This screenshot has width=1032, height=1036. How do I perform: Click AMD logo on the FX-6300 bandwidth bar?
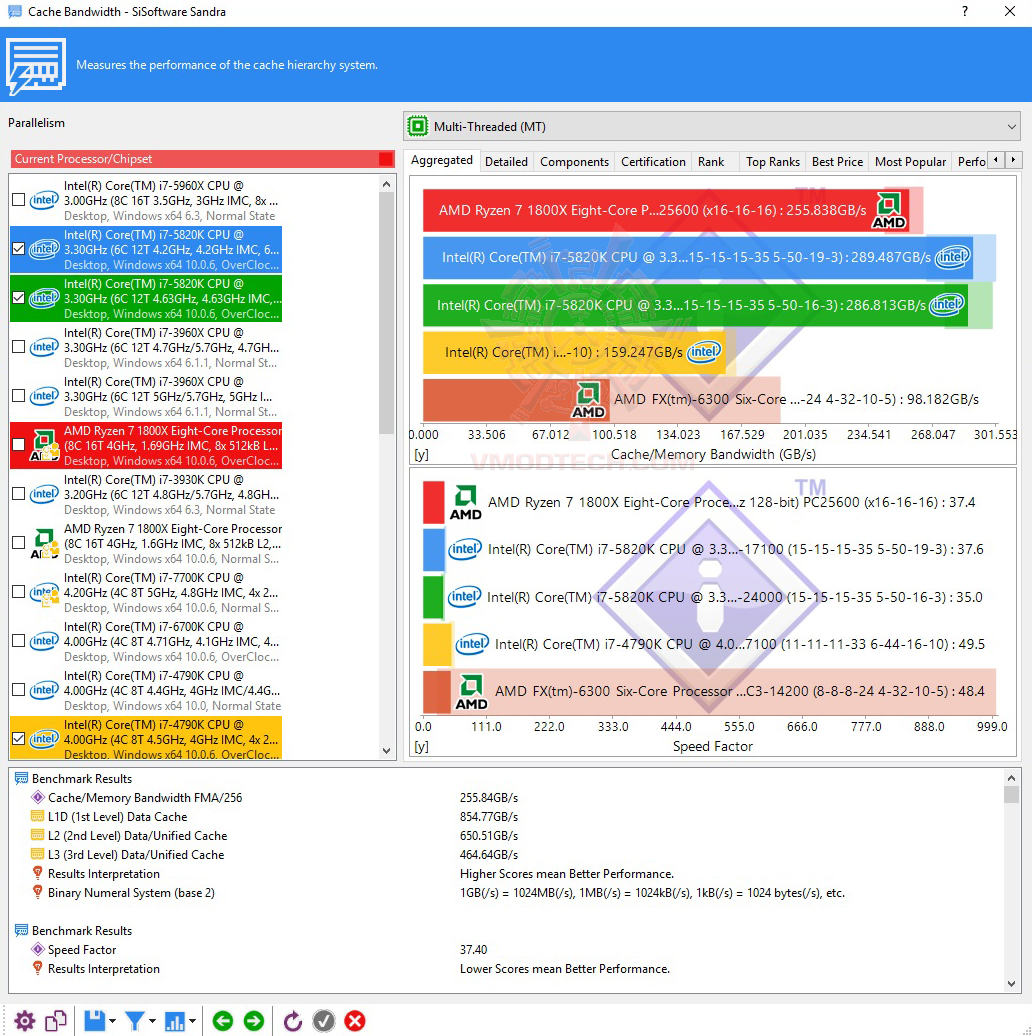pyautogui.click(x=588, y=400)
